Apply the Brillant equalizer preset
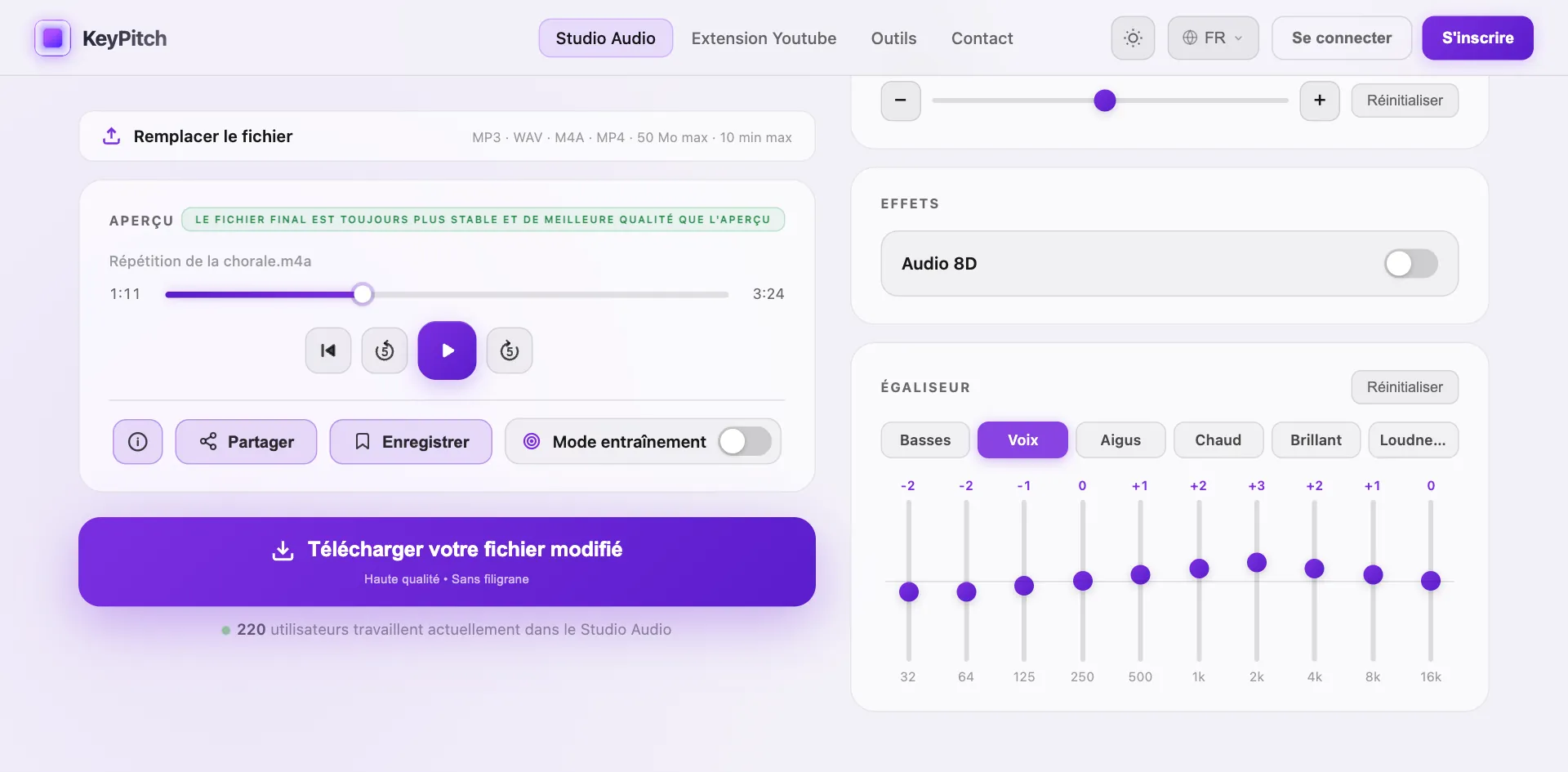Image resolution: width=1568 pixels, height=772 pixels. point(1316,440)
